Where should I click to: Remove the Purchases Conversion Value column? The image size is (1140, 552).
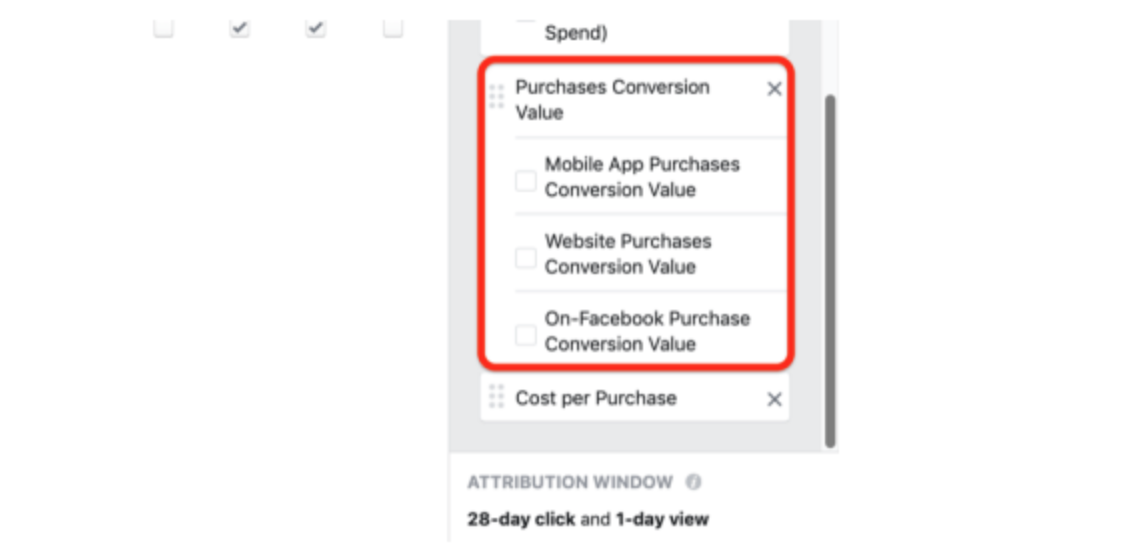pyautogui.click(x=774, y=90)
